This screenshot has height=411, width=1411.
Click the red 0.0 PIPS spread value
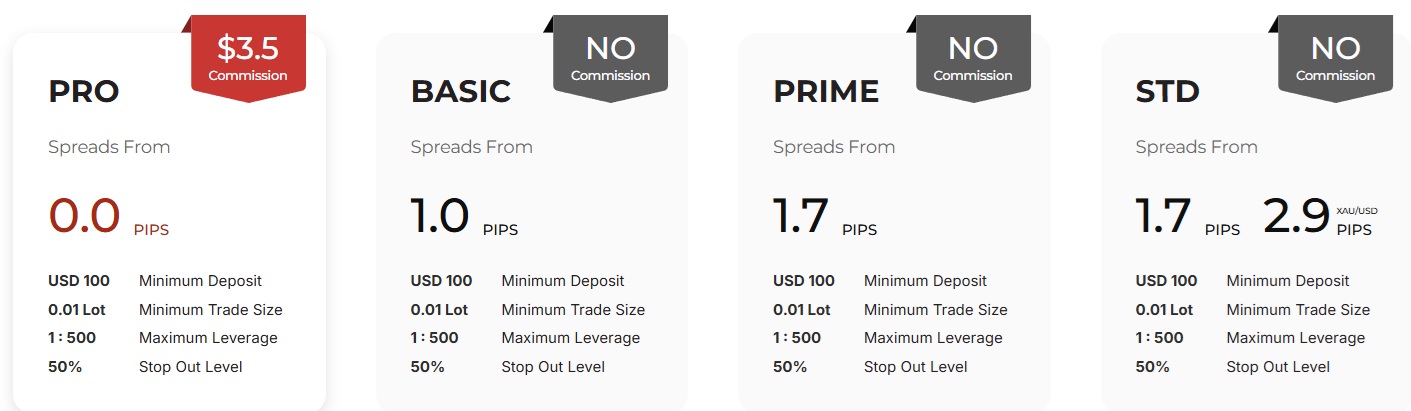(x=109, y=216)
